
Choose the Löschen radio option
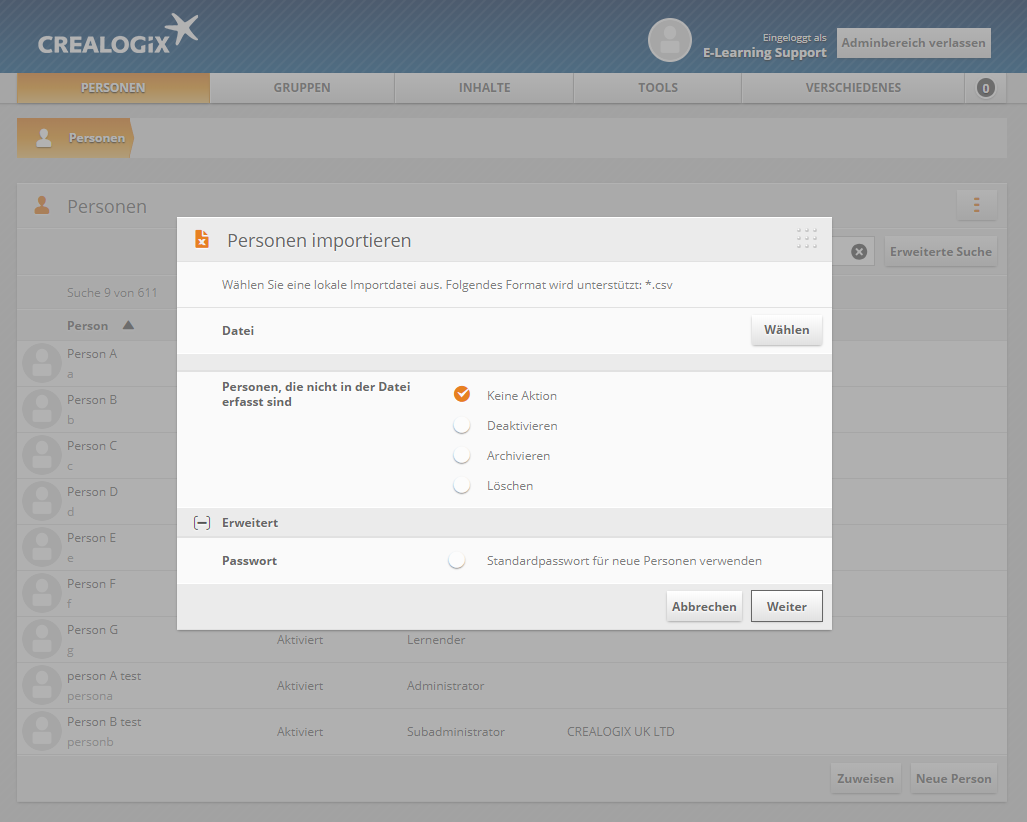[x=461, y=485]
